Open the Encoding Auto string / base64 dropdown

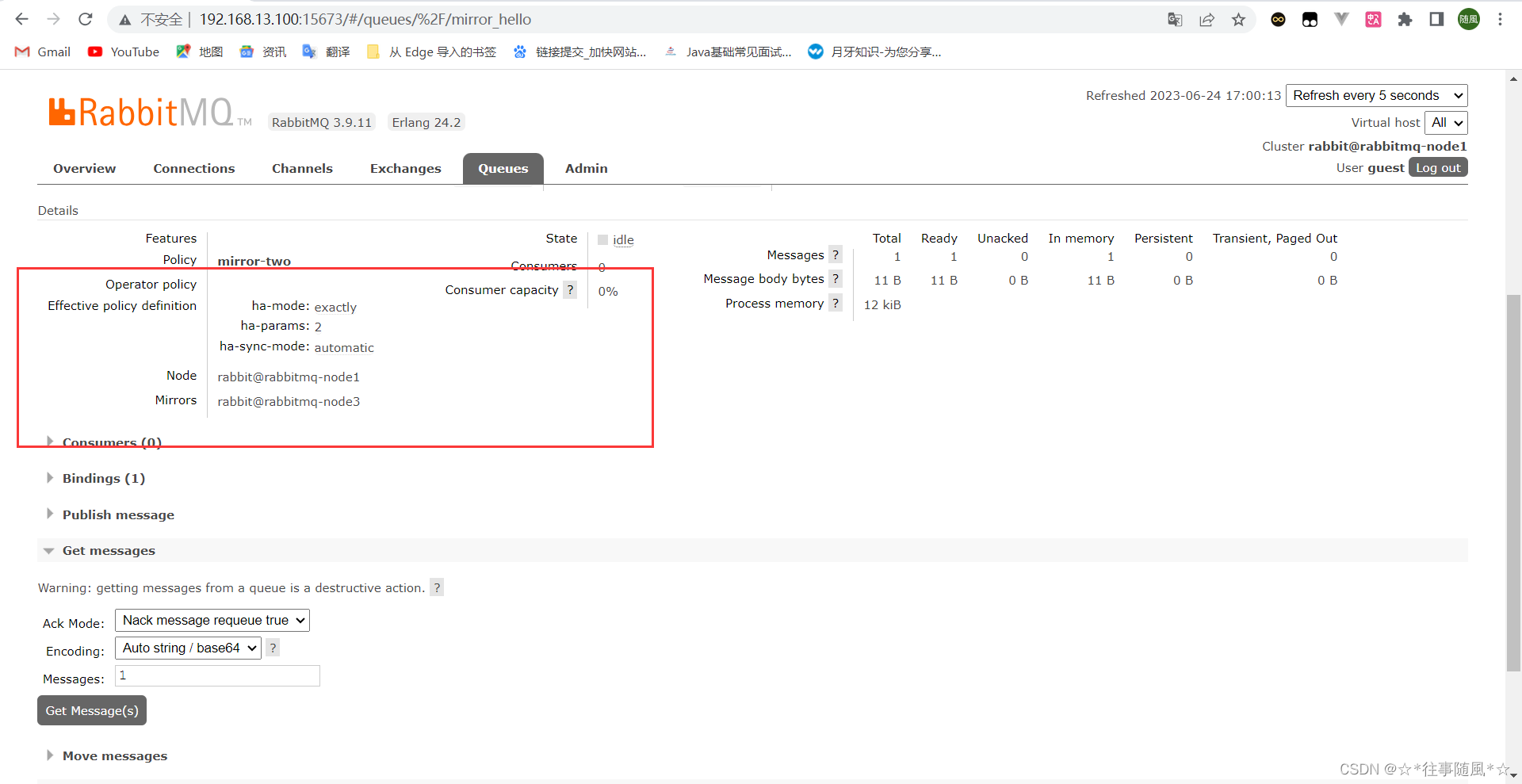[188, 648]
